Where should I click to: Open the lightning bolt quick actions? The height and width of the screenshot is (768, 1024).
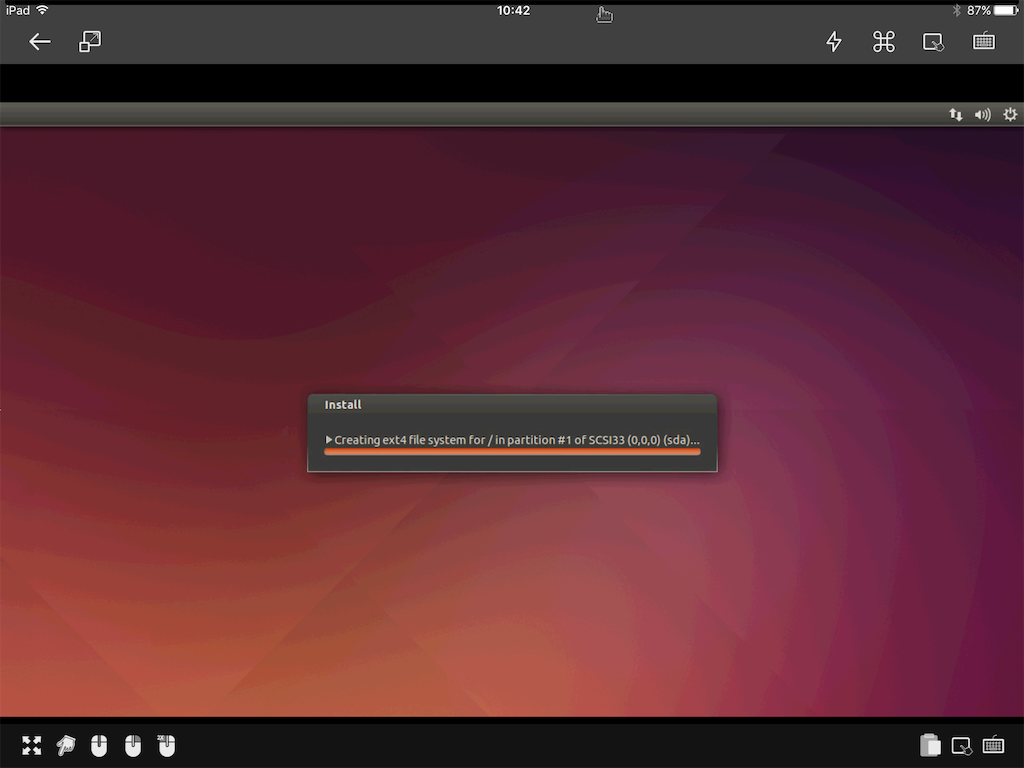coord(834,42)
